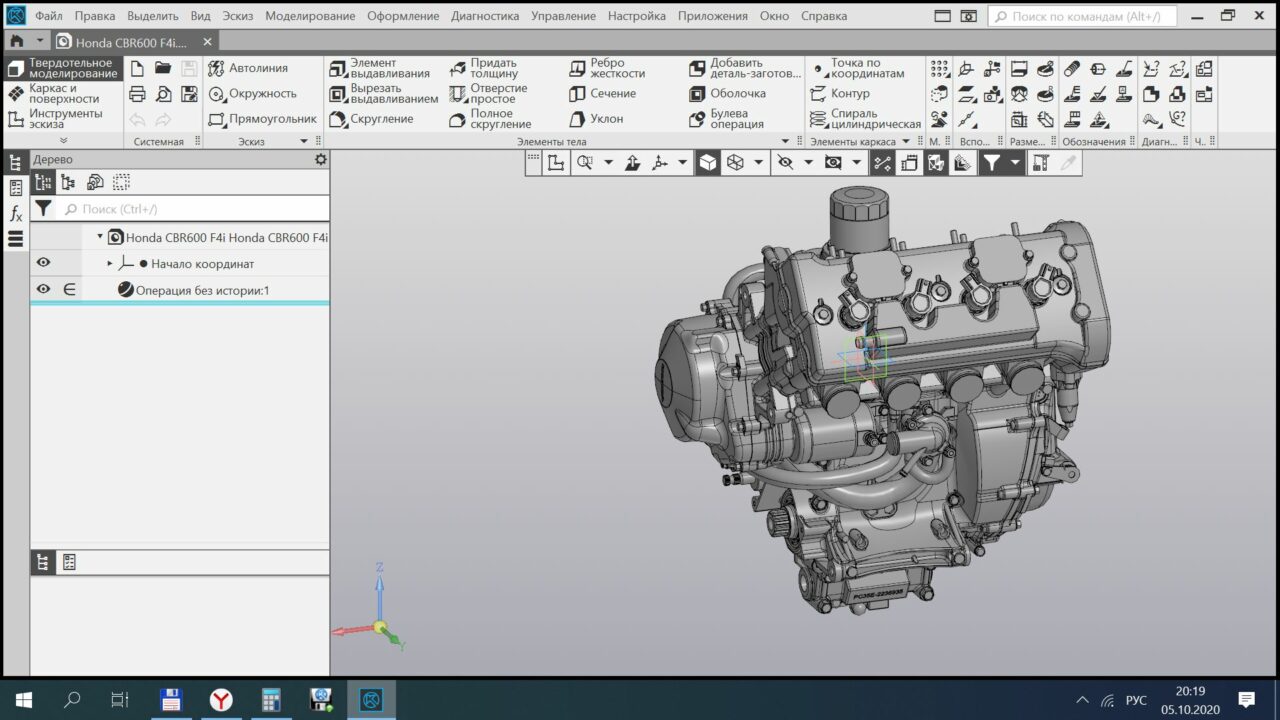The width and height of the screenshot is (1280, 720).
Task: Click Normal-to view icon in view toolbar
Action: (632, 163)
